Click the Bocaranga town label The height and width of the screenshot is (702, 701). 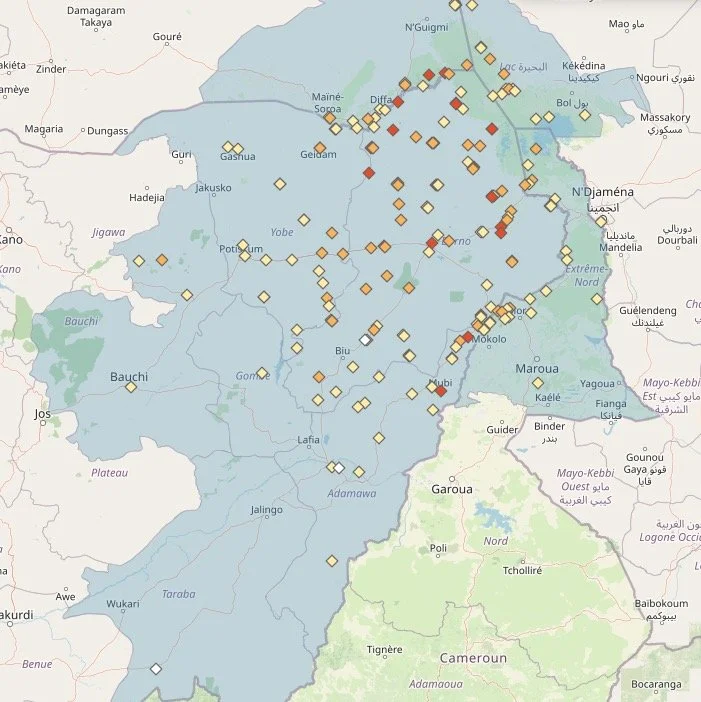point(656,684)
